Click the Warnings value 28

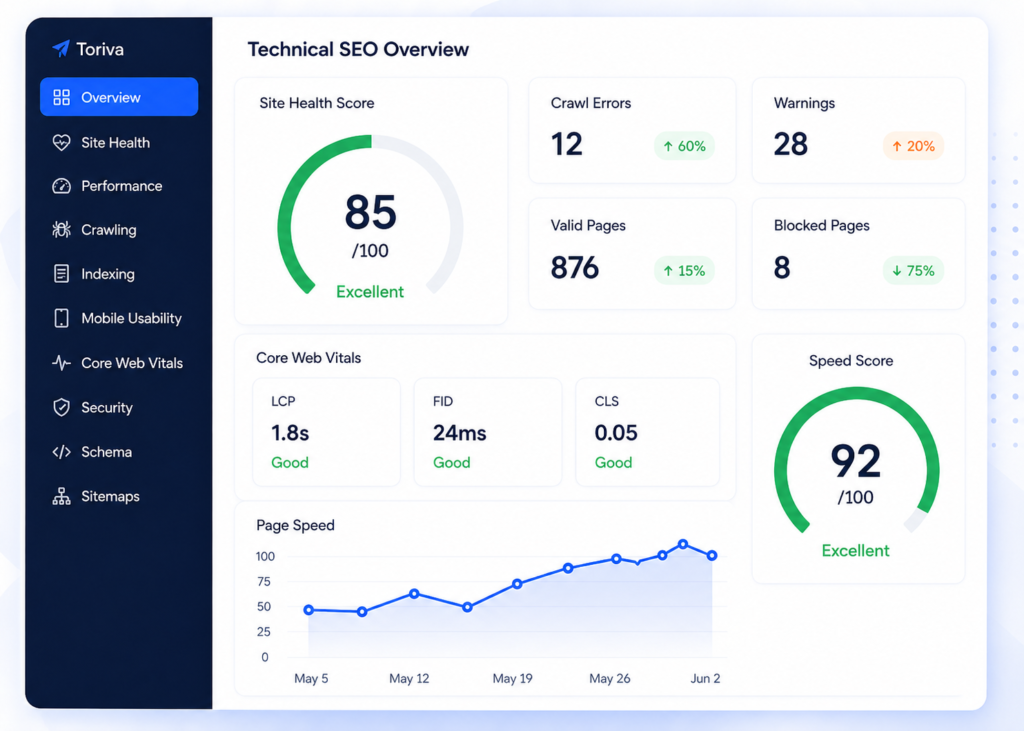pyautogui.click(x=791, y=144)
